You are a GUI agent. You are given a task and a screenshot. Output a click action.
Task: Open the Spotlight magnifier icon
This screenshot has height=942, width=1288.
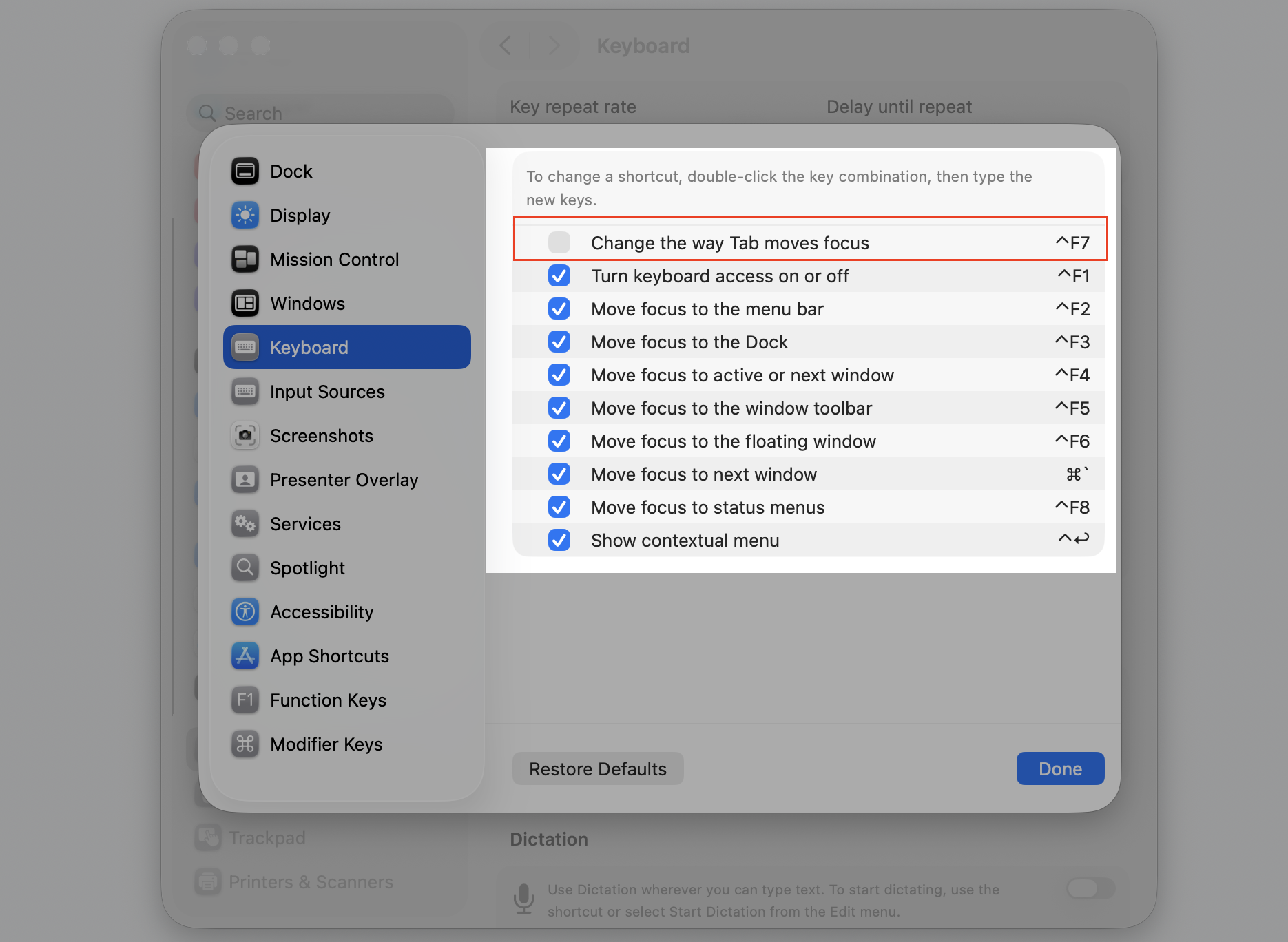point(245,568)
